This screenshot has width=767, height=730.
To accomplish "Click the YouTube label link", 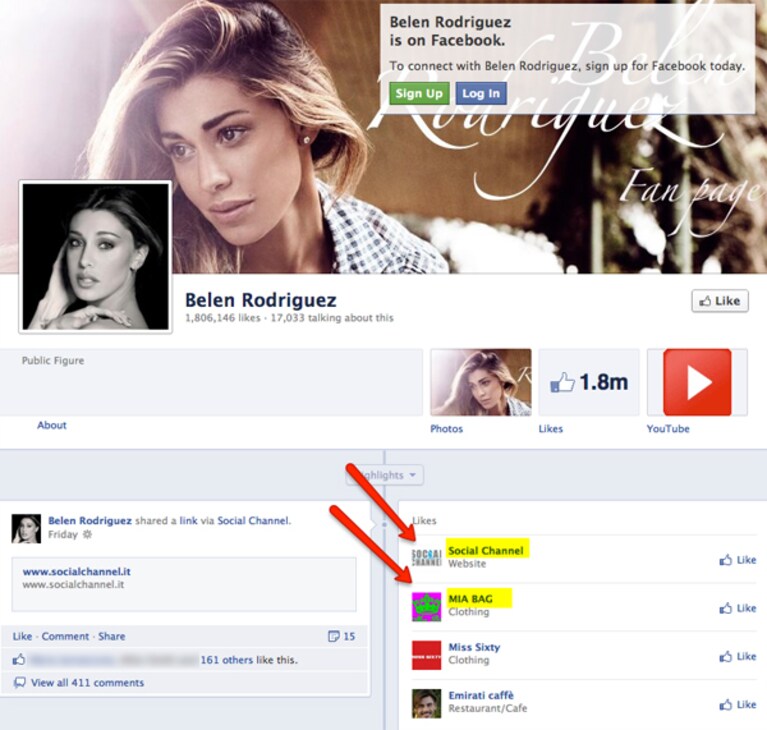I will pos(668,429).
